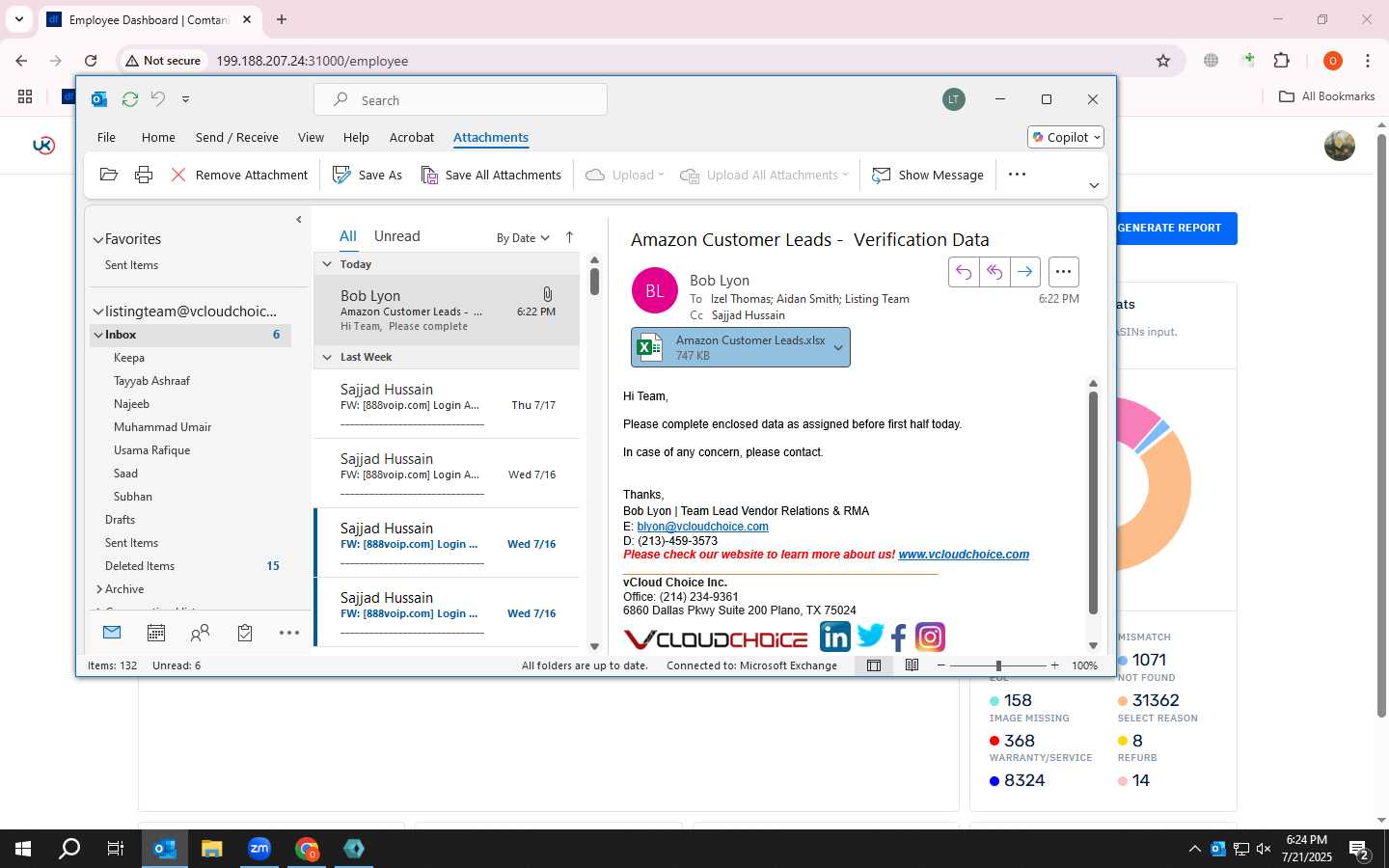This screenshot has height=868, width=1389.
Task: Click the Instagram icon in the signature
Action: click(930, 637)
